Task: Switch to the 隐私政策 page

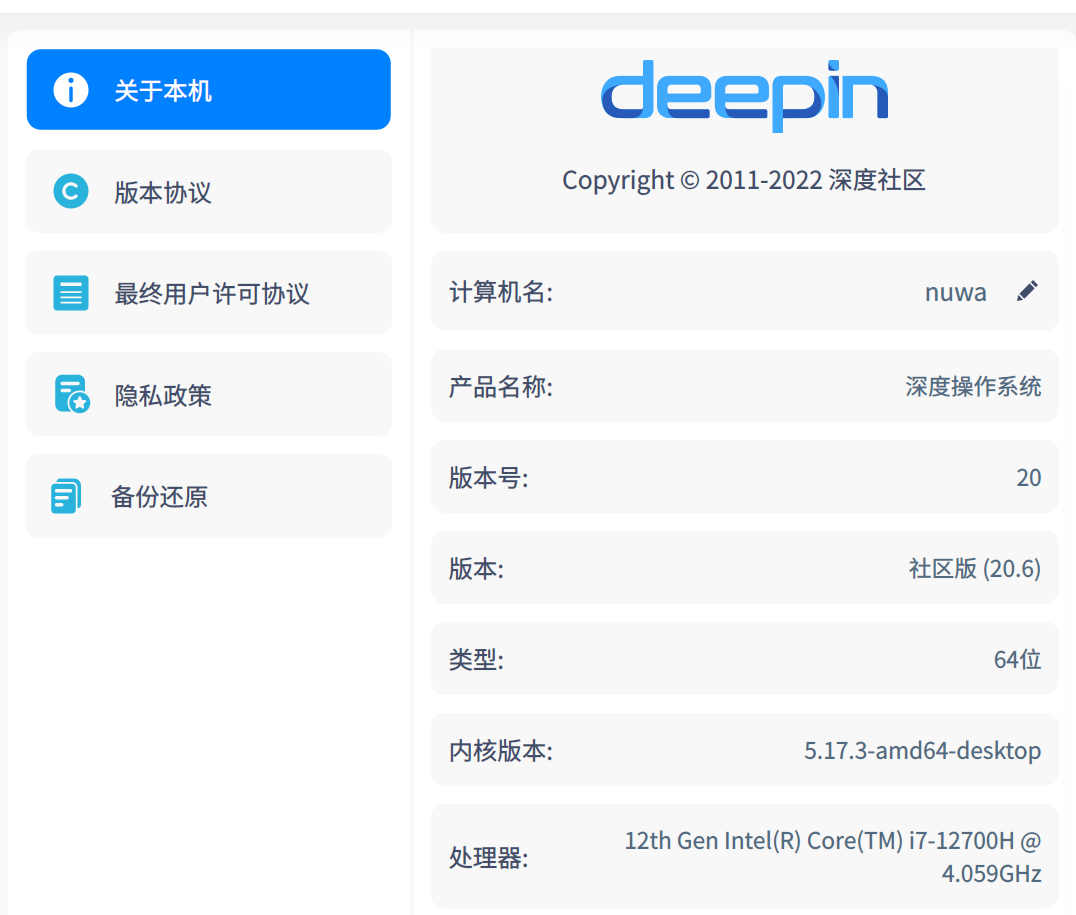Action: pyautogui.click(x=208, y=394)
